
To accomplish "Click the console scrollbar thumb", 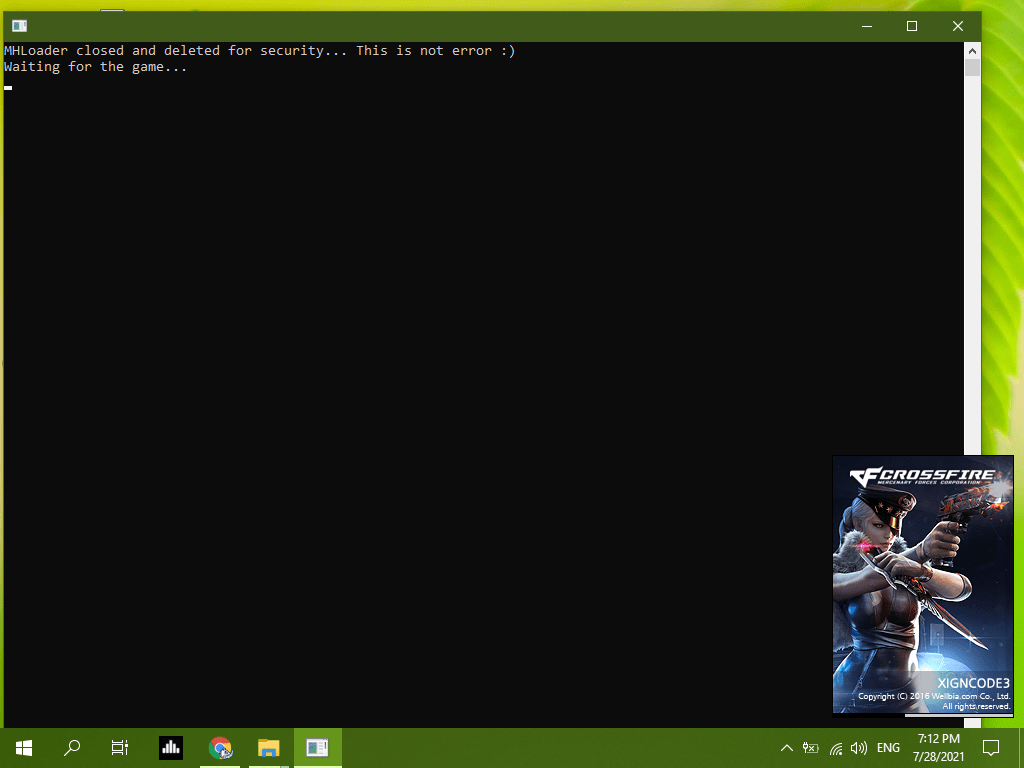I will pos(972,68).
